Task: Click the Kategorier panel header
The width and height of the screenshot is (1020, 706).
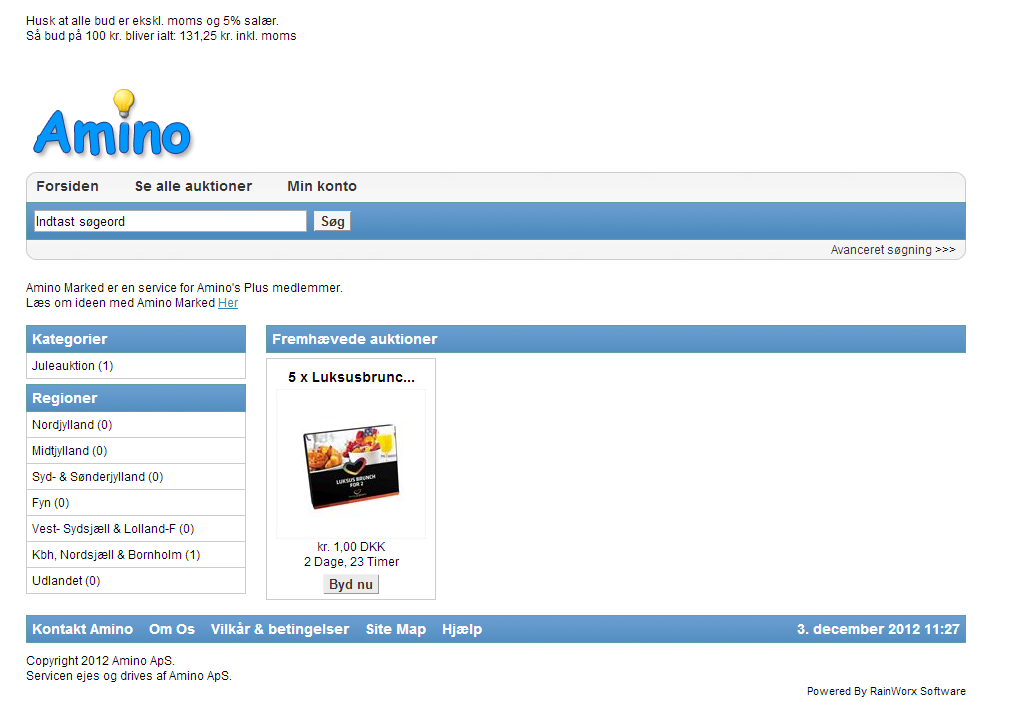Action: (x=136, y=339)
